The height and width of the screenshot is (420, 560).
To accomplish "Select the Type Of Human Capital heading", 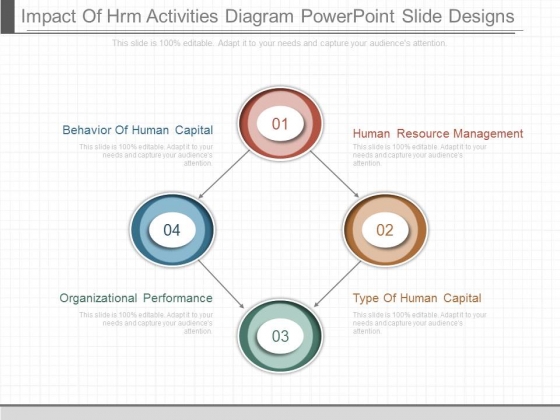I will coord(417,298).
